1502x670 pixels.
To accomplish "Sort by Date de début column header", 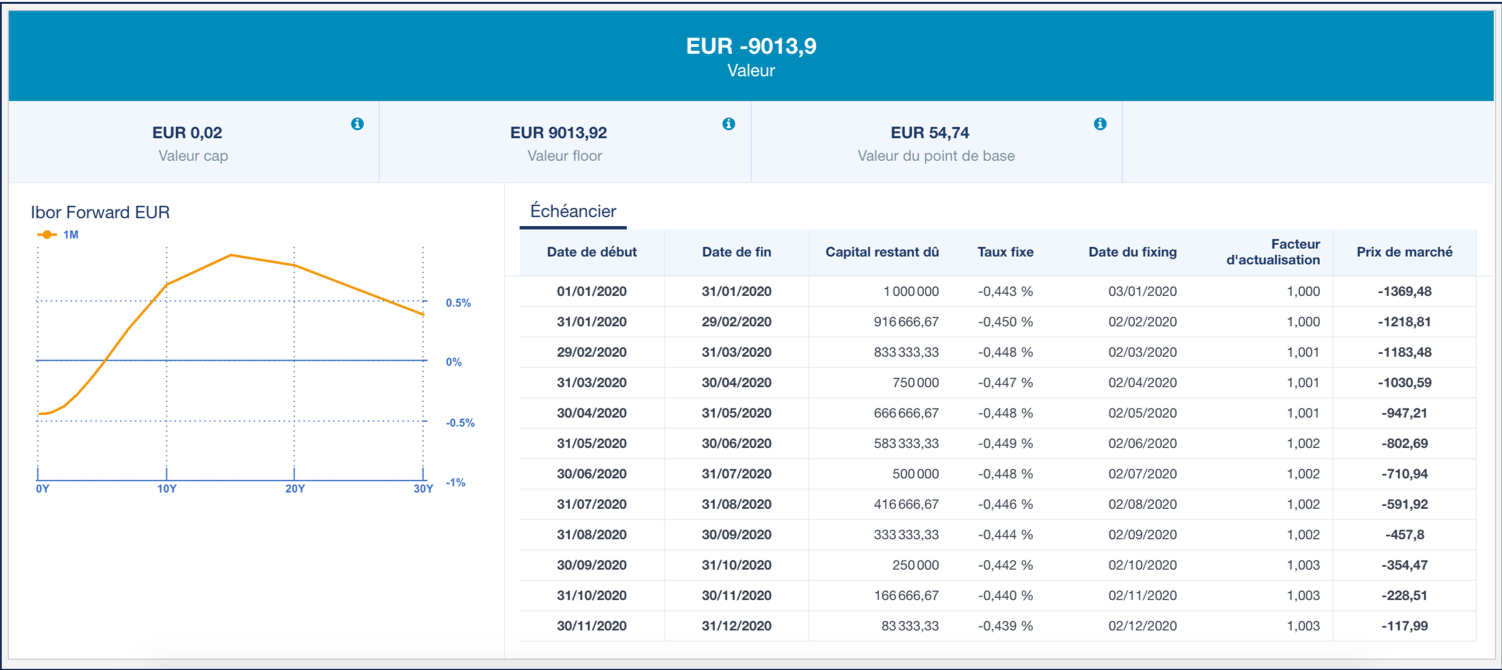I will pos(591,252).
